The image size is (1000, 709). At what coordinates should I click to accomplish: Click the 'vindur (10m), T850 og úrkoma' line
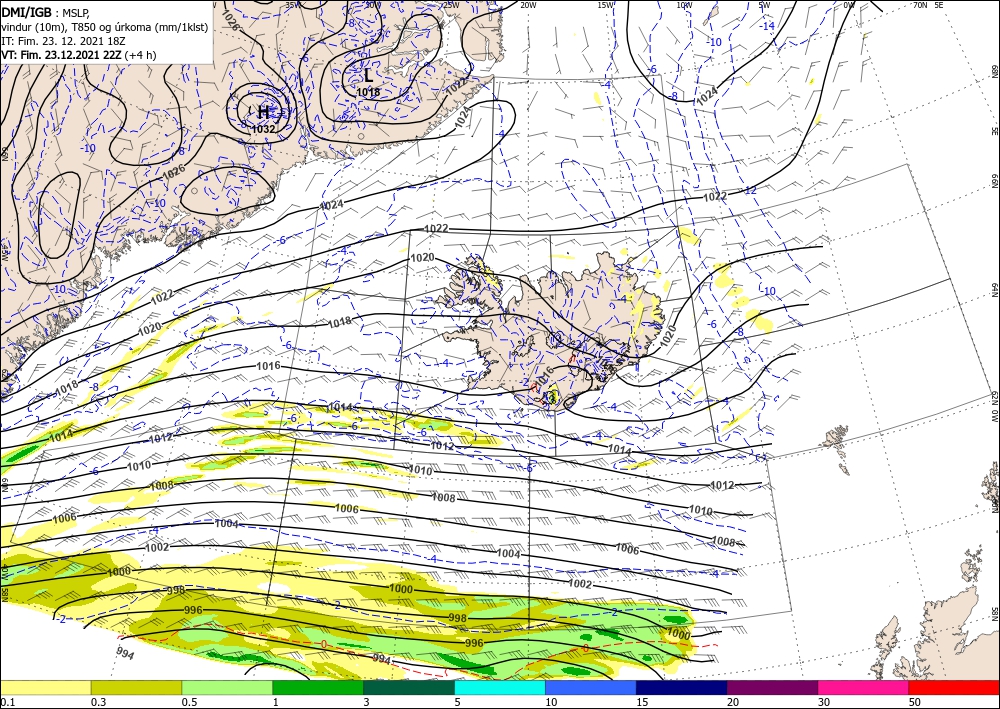(x=105, y=27)
